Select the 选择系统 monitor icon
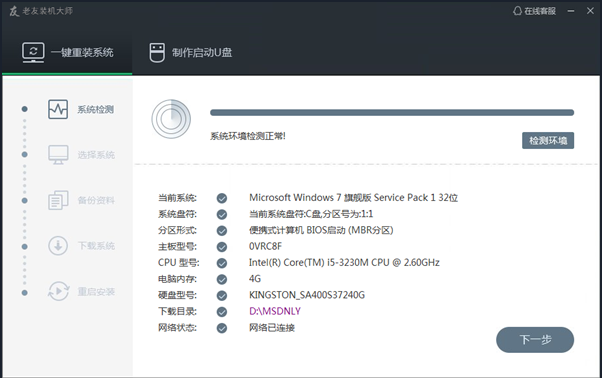The height and width of the screenshot is (378, 602). coord(58,155)
